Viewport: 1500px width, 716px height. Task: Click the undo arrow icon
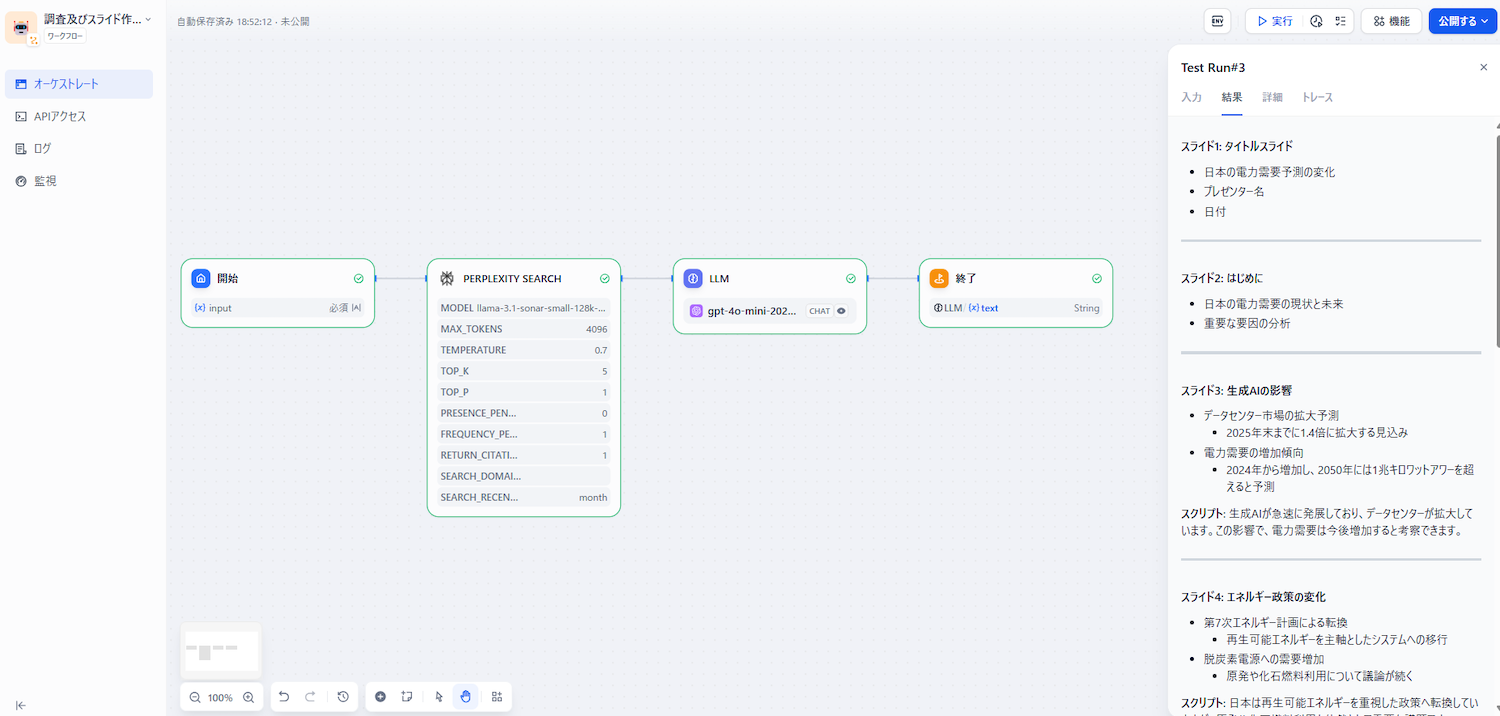click(x=284, y=697)
